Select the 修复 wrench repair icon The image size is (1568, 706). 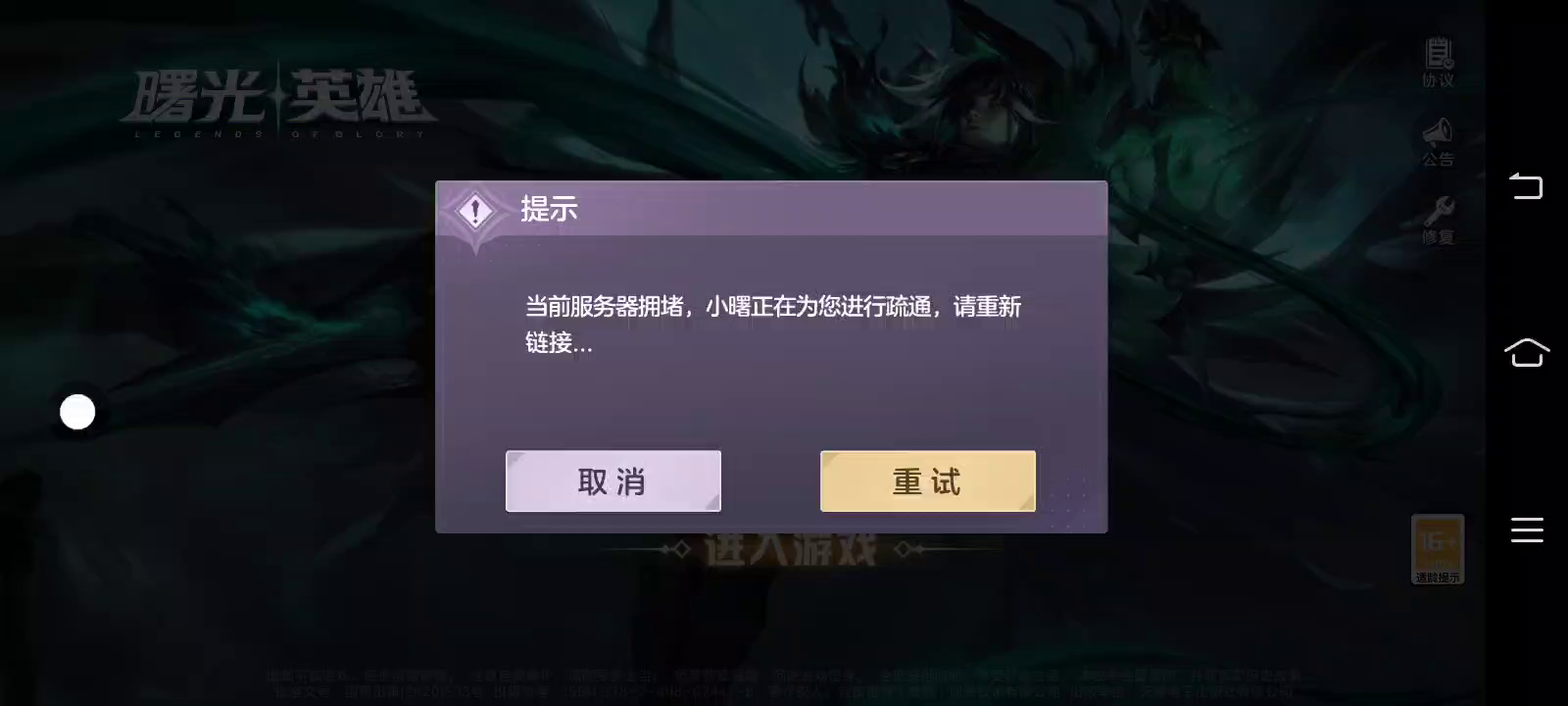pyautogui.click(x=1438, y=221)
